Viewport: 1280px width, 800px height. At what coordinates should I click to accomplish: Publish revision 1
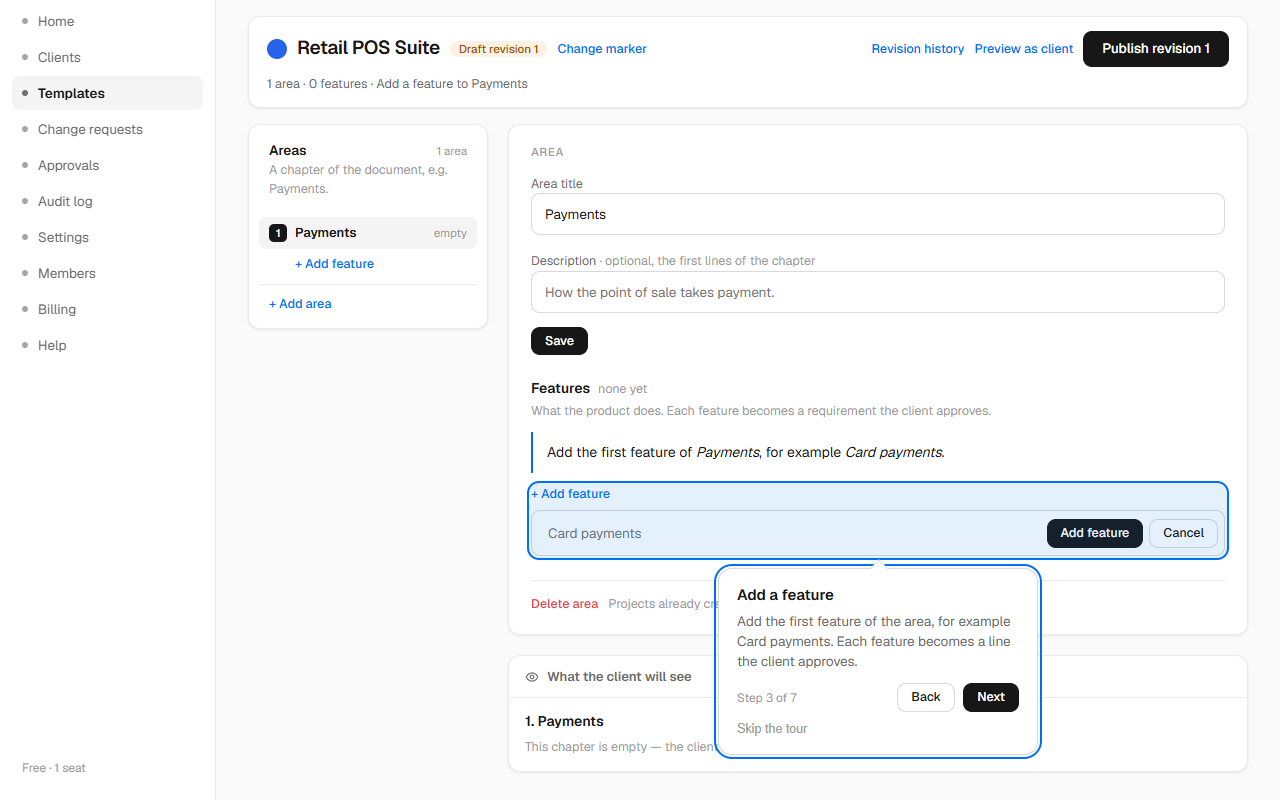pos(1155,49)
